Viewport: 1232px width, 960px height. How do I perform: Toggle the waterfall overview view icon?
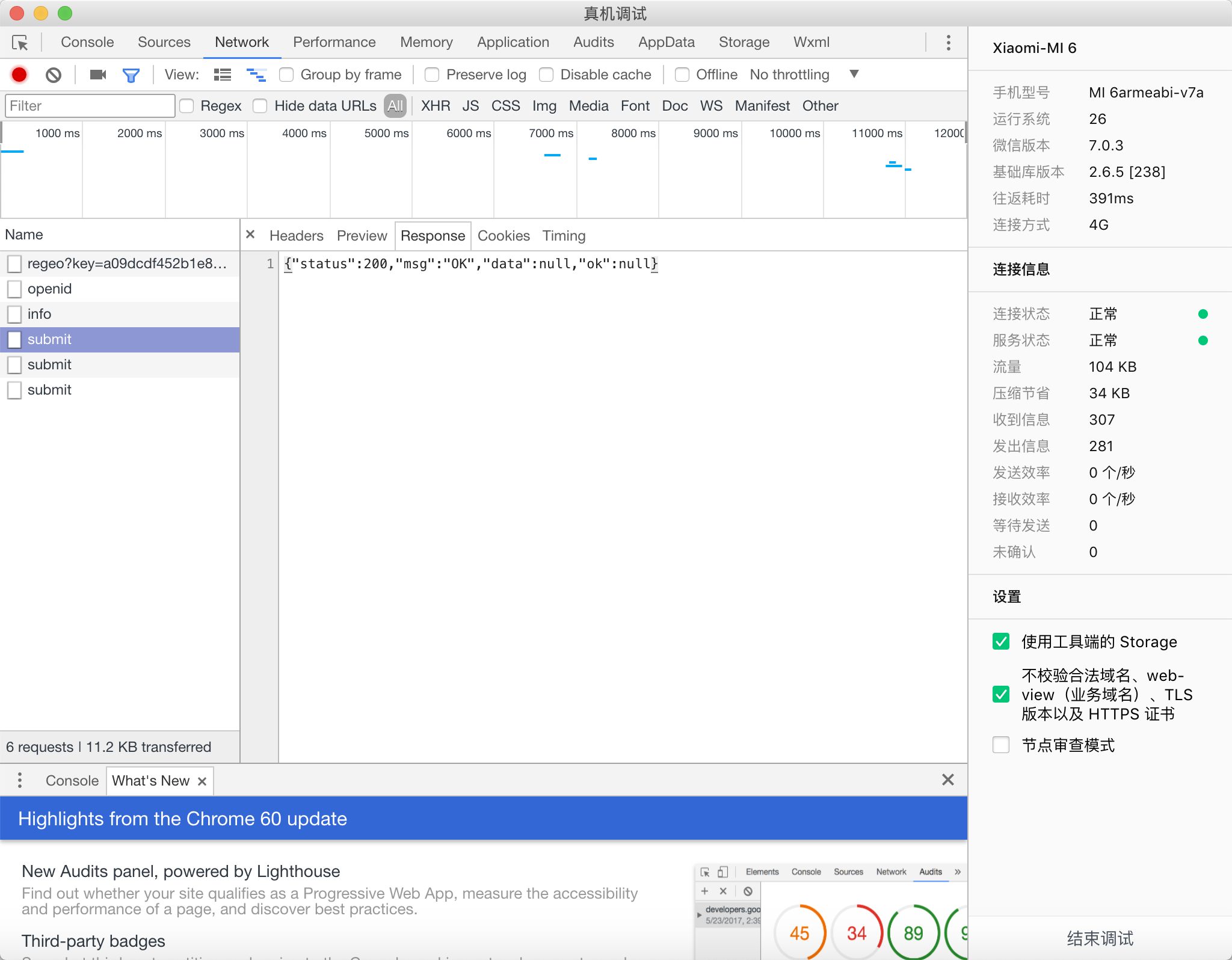256,75
